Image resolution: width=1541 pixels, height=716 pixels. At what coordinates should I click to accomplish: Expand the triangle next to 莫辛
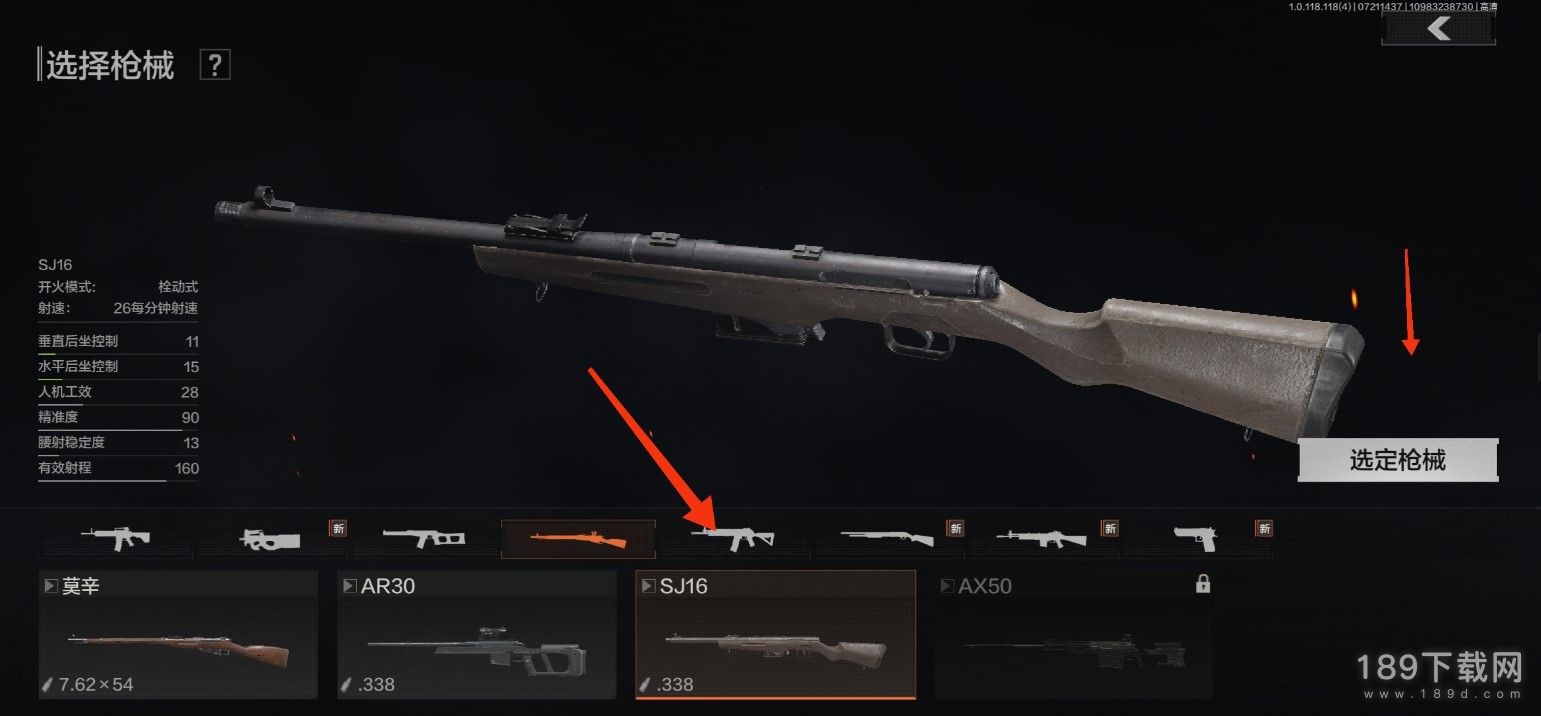click(x=50, y=586)
